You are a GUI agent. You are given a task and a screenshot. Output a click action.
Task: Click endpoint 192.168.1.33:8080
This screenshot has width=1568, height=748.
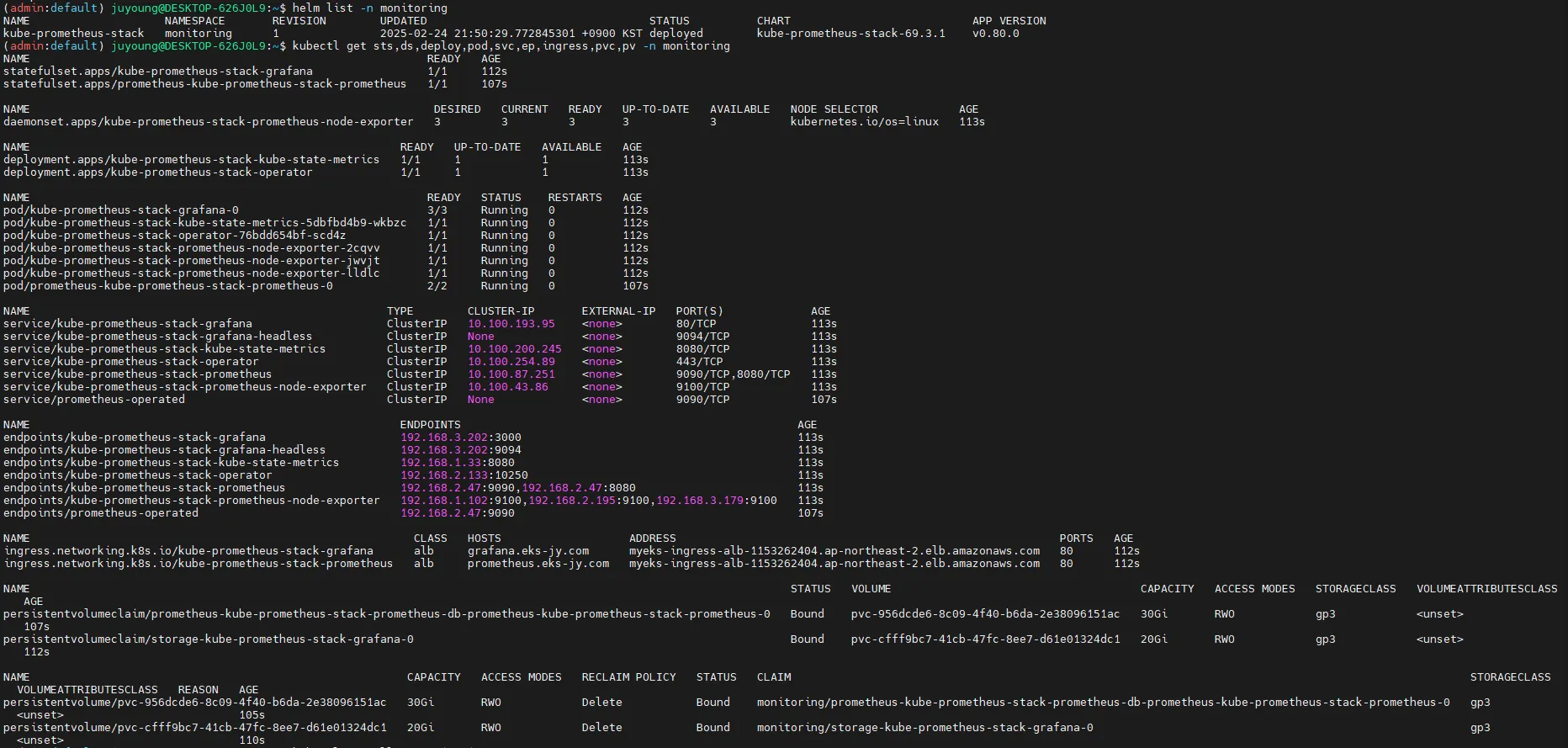coord(458,463)
